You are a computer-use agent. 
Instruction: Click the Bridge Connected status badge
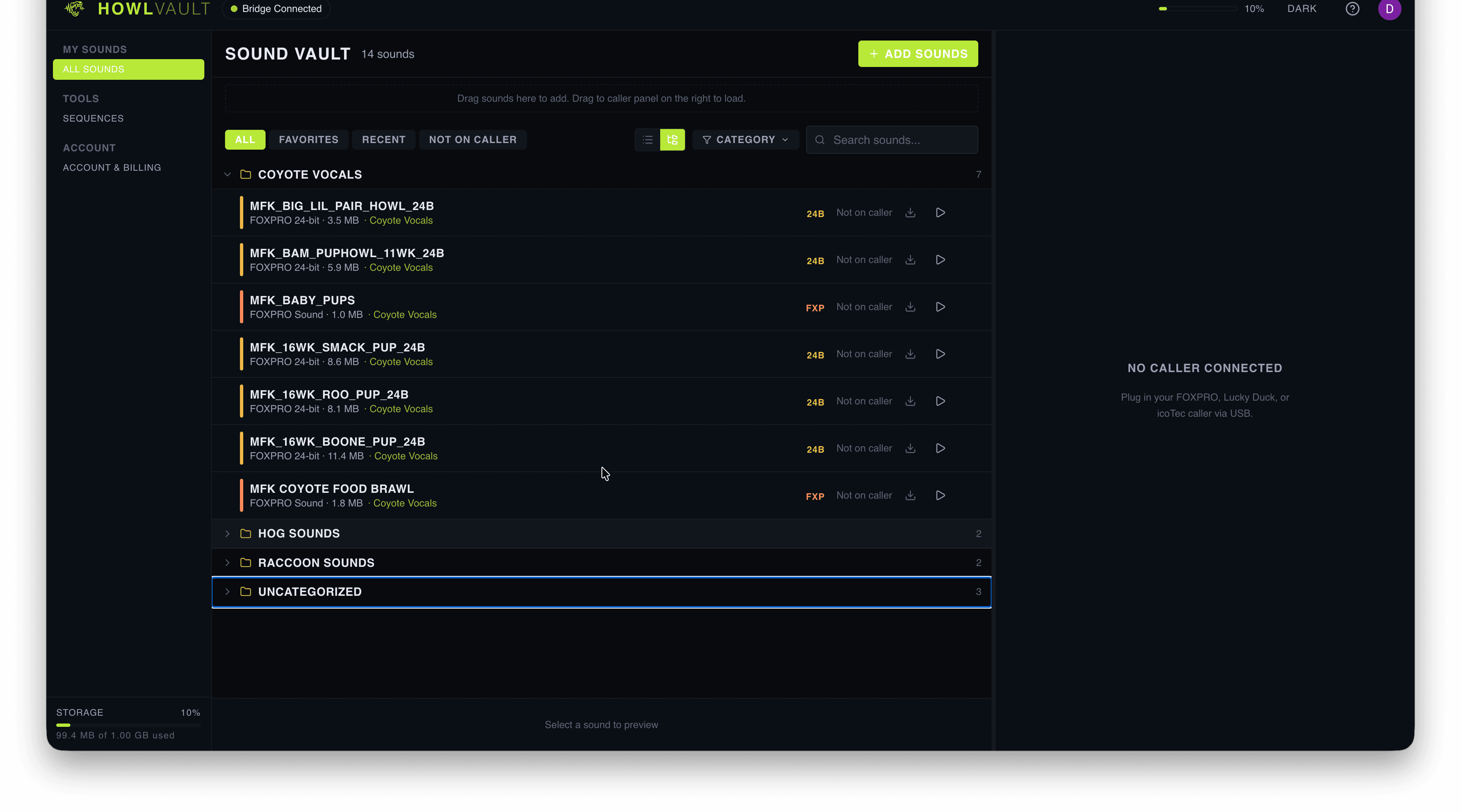tap(276, 9)
